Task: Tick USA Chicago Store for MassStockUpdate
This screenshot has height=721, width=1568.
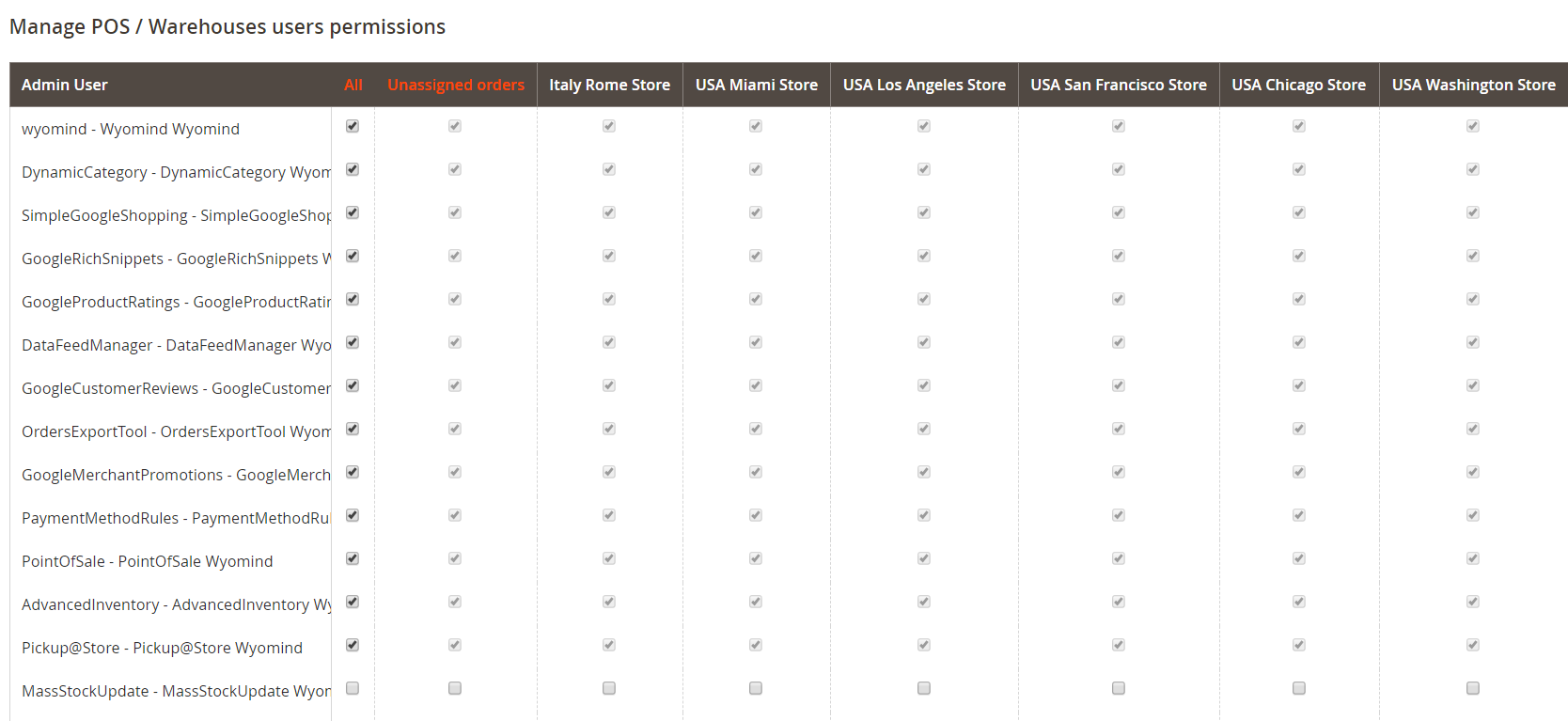Action: 1299,688
